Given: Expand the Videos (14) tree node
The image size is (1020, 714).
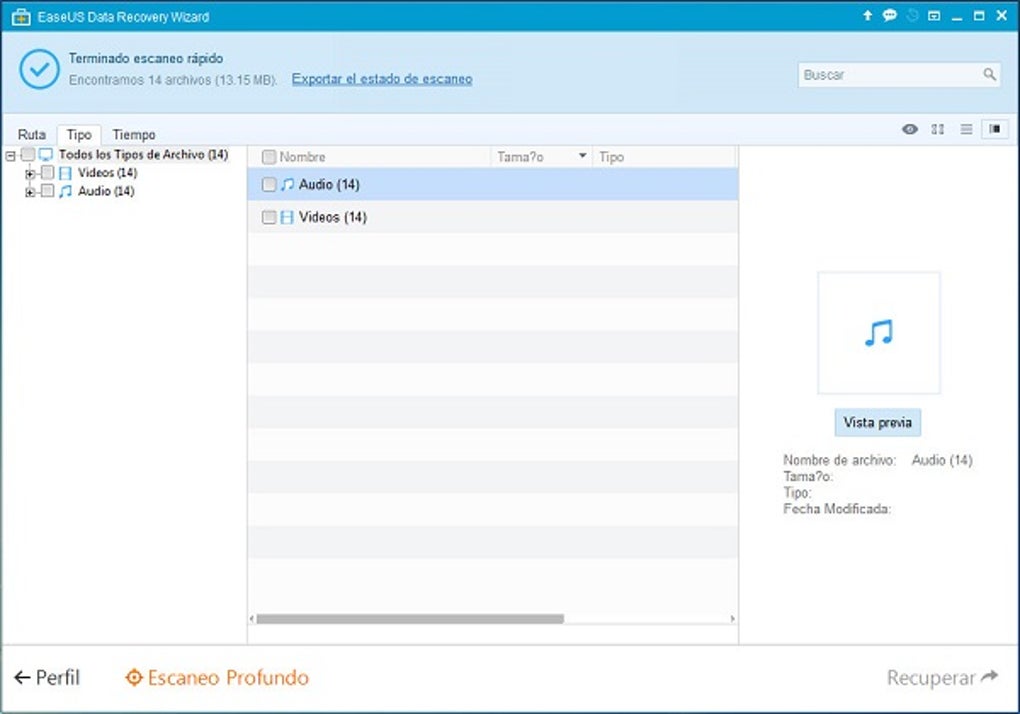Looking at the screenshot, I should [x=29, y=174].
